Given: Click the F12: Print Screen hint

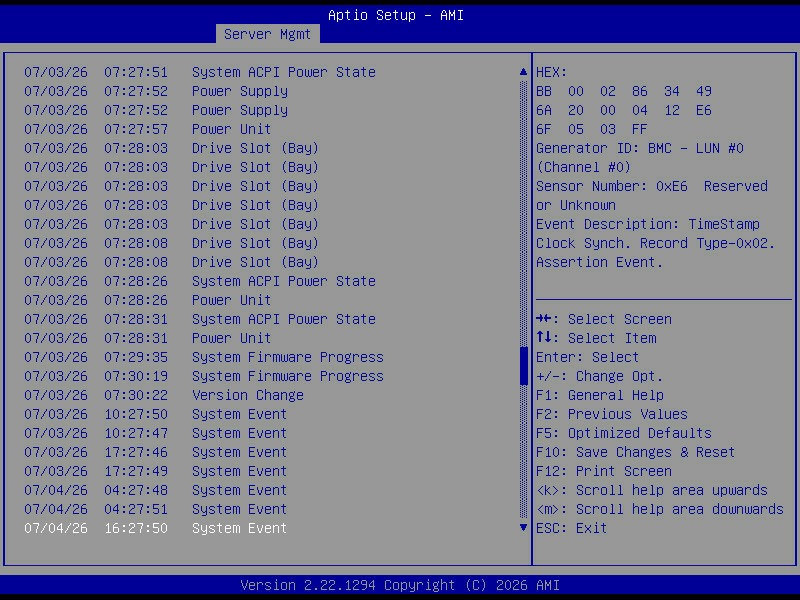Looking at the screenshot, I should click(x=604, y=471).
